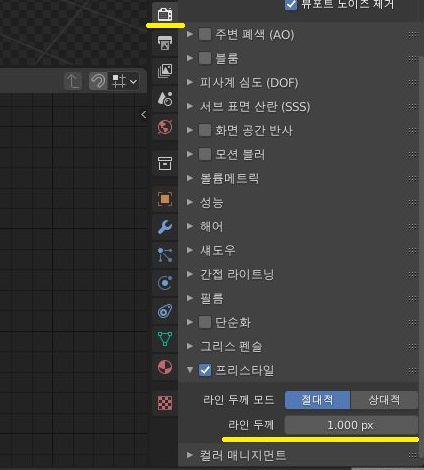Enable the 단순화 checkbox
Screen dimensions: 424x470
click(x=205, y=322)
